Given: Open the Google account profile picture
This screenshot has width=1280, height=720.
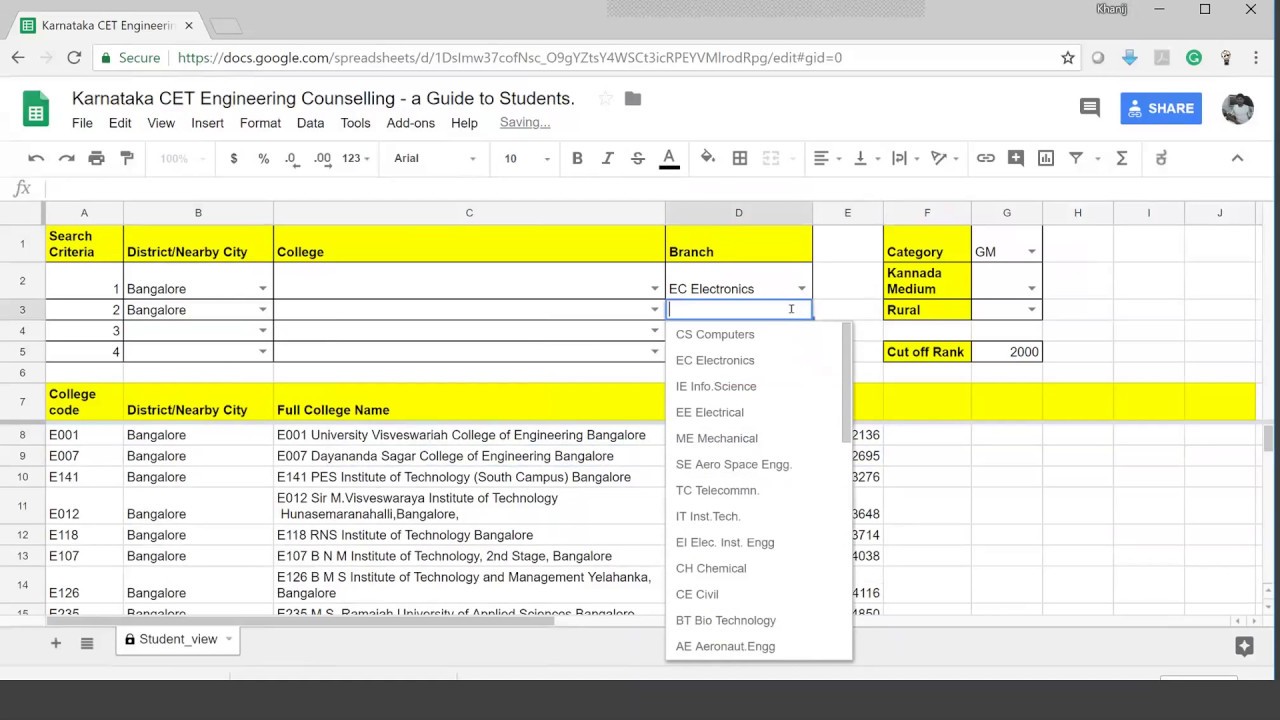Looking at the screenshot, I should click(1238, 108).
